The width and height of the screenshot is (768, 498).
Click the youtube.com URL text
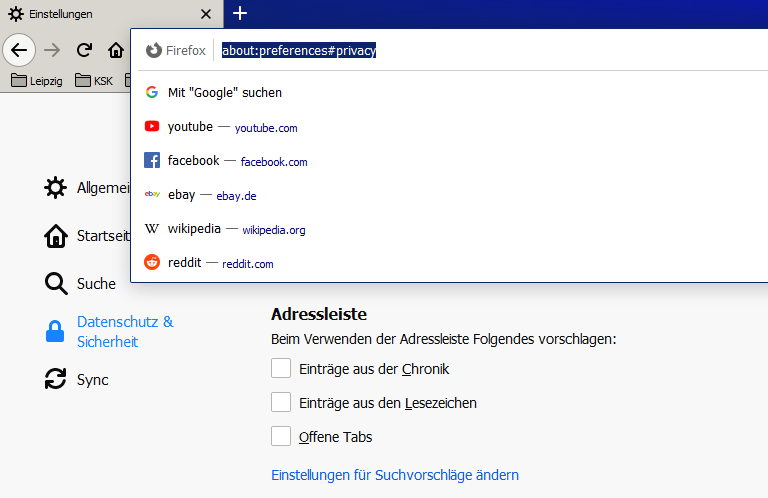click(266, 128)
